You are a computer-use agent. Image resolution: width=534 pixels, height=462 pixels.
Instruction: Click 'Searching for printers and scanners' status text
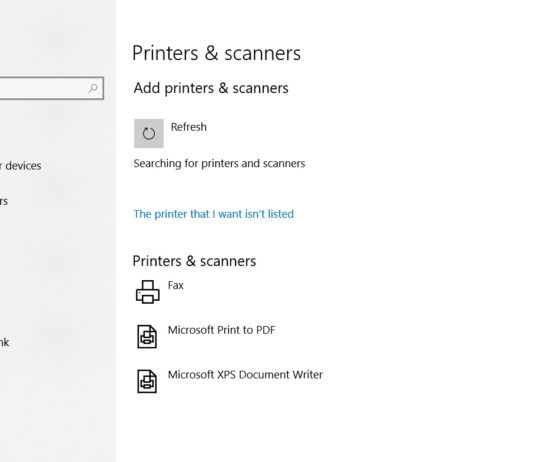pyautogui.click(x=219, y=163)
